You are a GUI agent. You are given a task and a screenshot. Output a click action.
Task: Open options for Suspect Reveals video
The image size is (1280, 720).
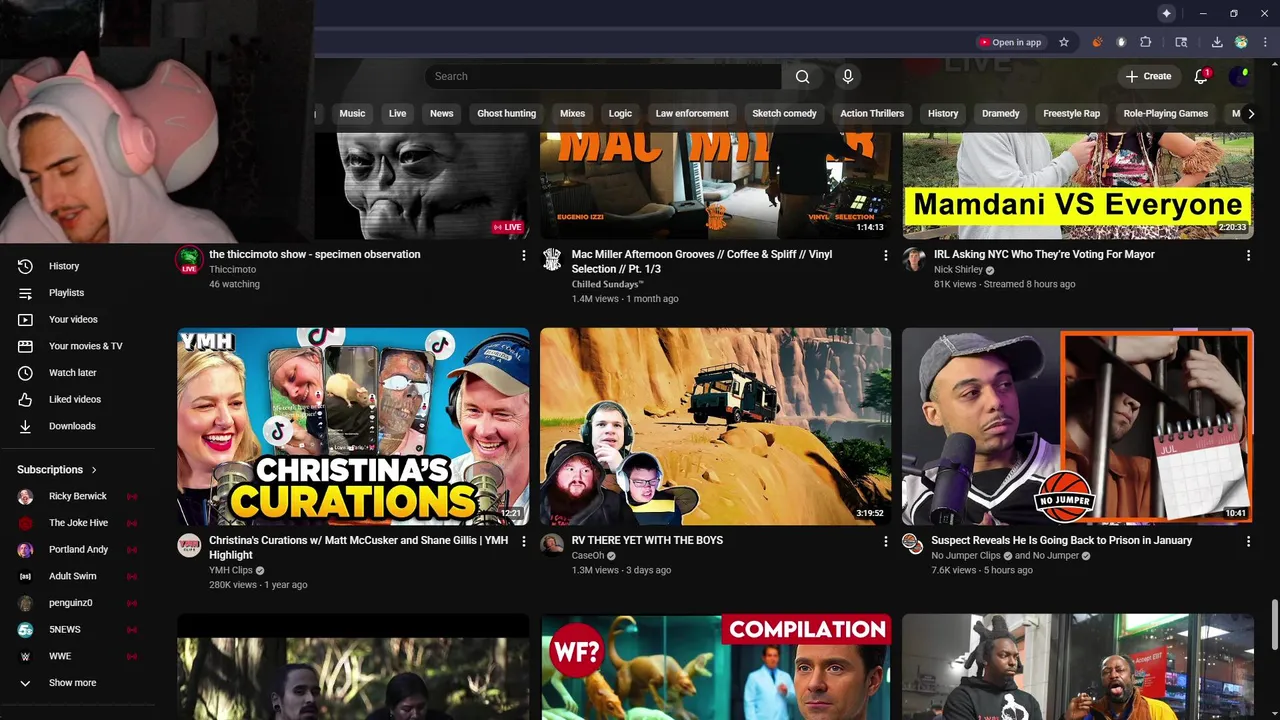pos(1248,541)
